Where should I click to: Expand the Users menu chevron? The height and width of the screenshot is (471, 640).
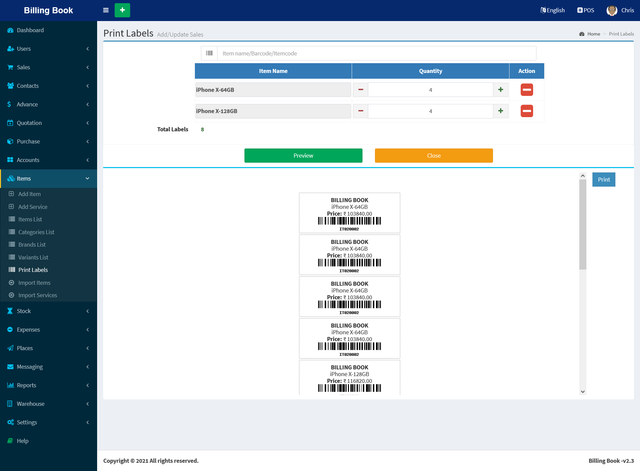(x=87, y=49)
